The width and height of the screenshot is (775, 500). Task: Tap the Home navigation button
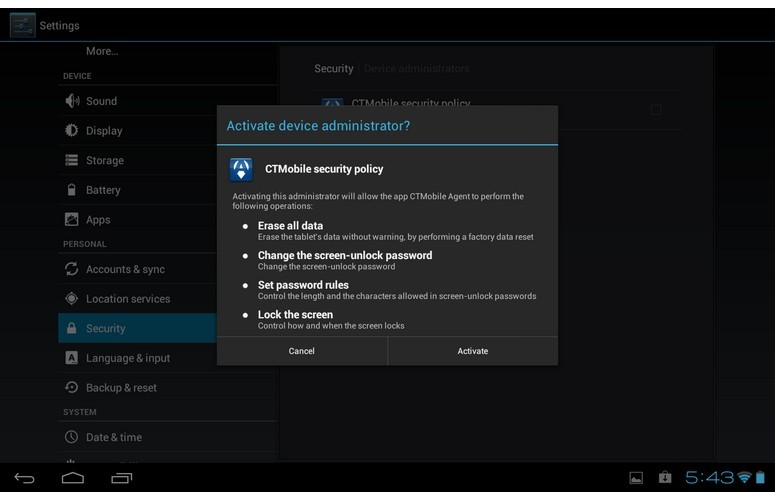(x=73, y=478)
